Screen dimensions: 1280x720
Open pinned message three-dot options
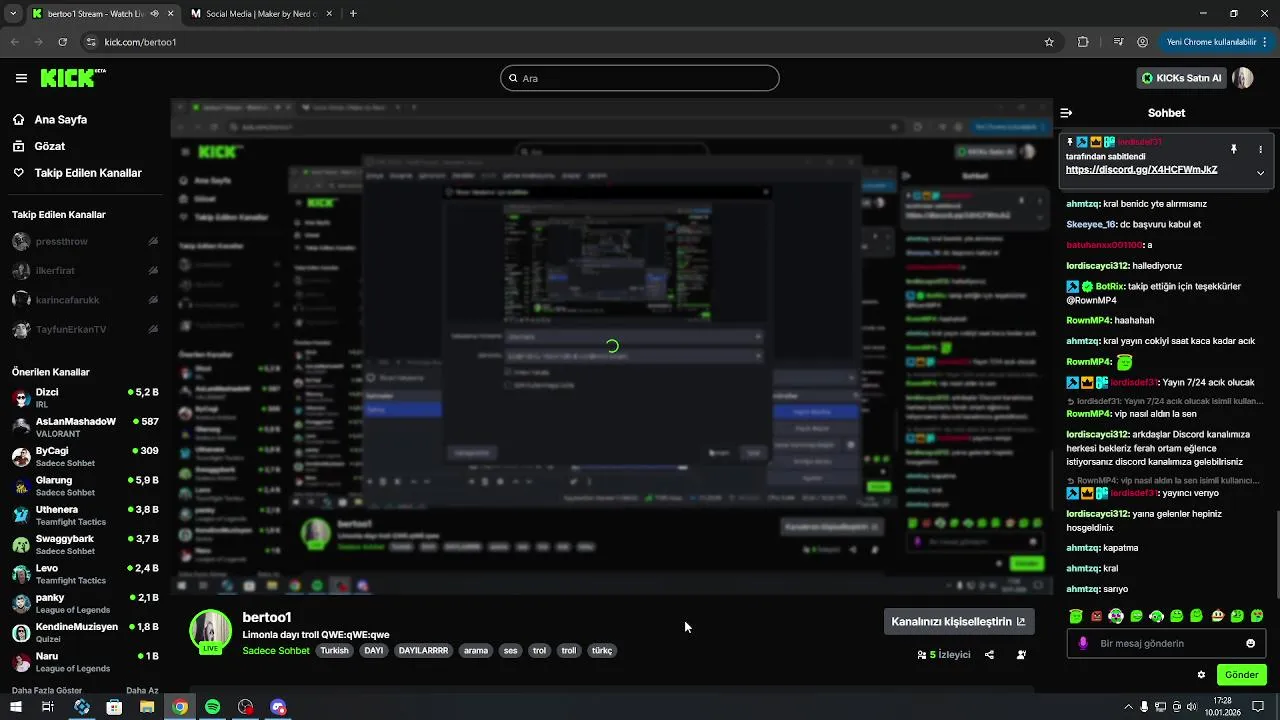pos(1260,149)
